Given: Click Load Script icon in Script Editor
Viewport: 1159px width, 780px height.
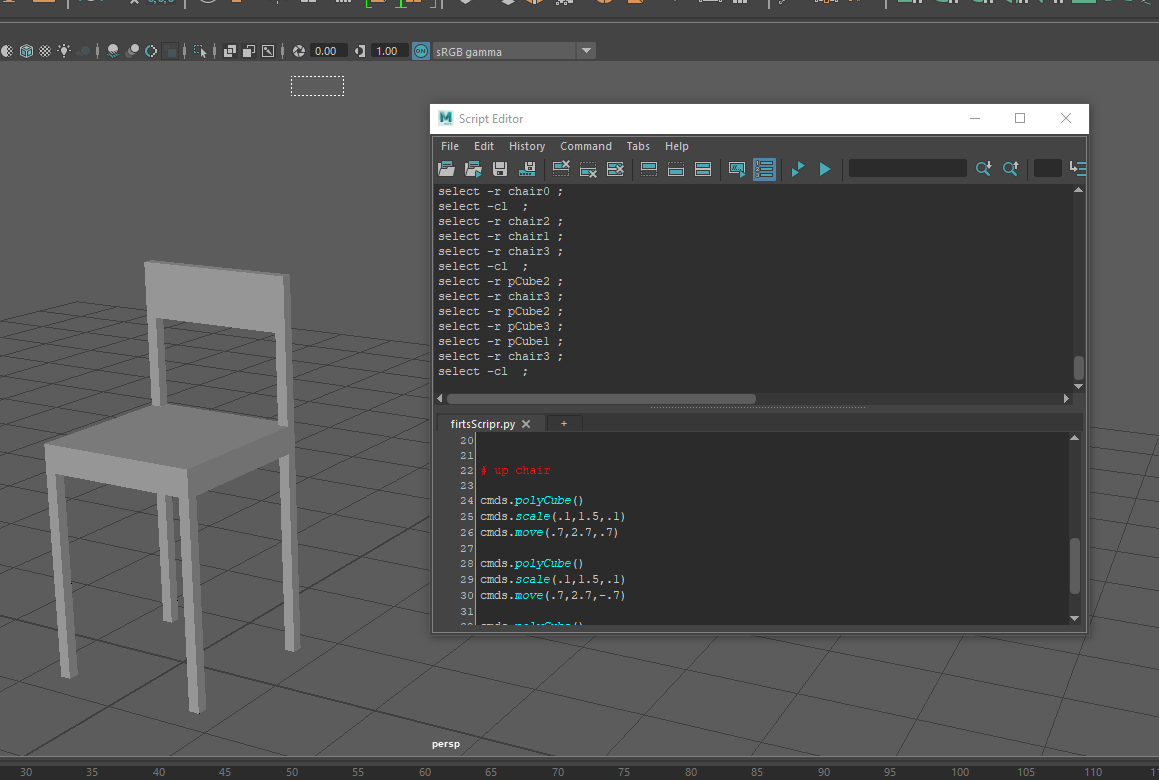Looking at the screenshot, I should pyautogui.click(x=446, y=169).
